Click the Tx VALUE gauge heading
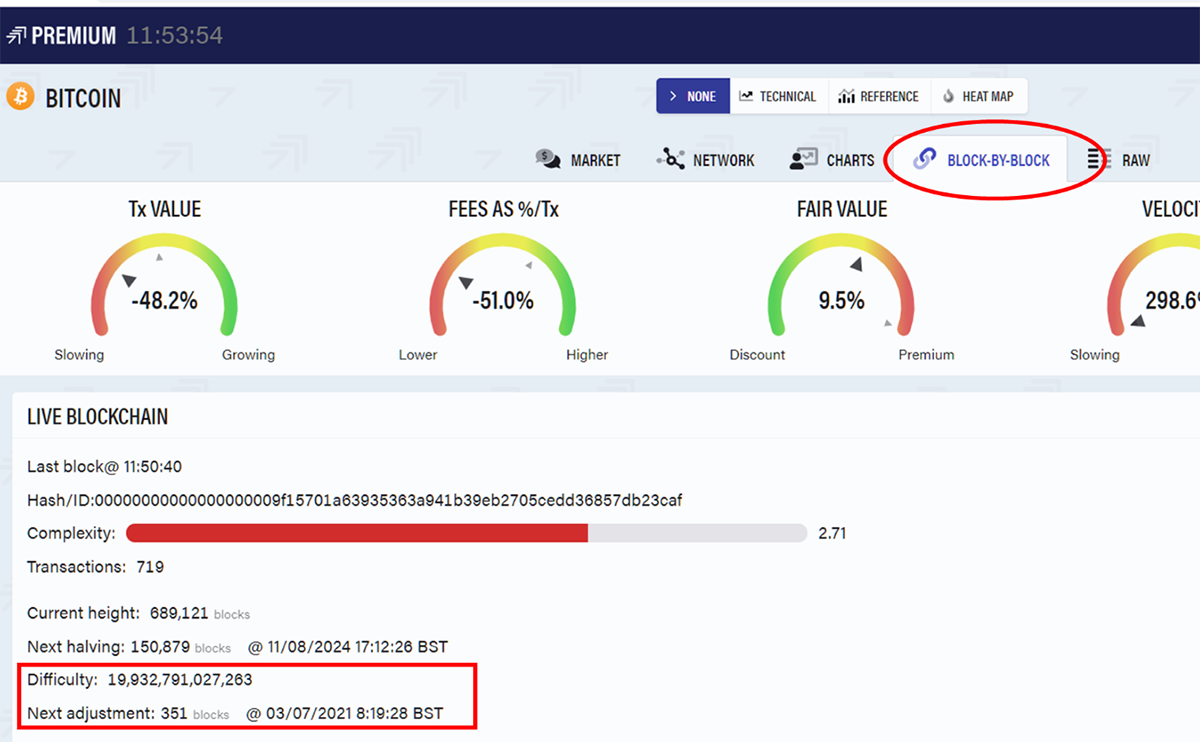Image resolution: width=1200 pixels, height=742 pixels. point(165,209)
